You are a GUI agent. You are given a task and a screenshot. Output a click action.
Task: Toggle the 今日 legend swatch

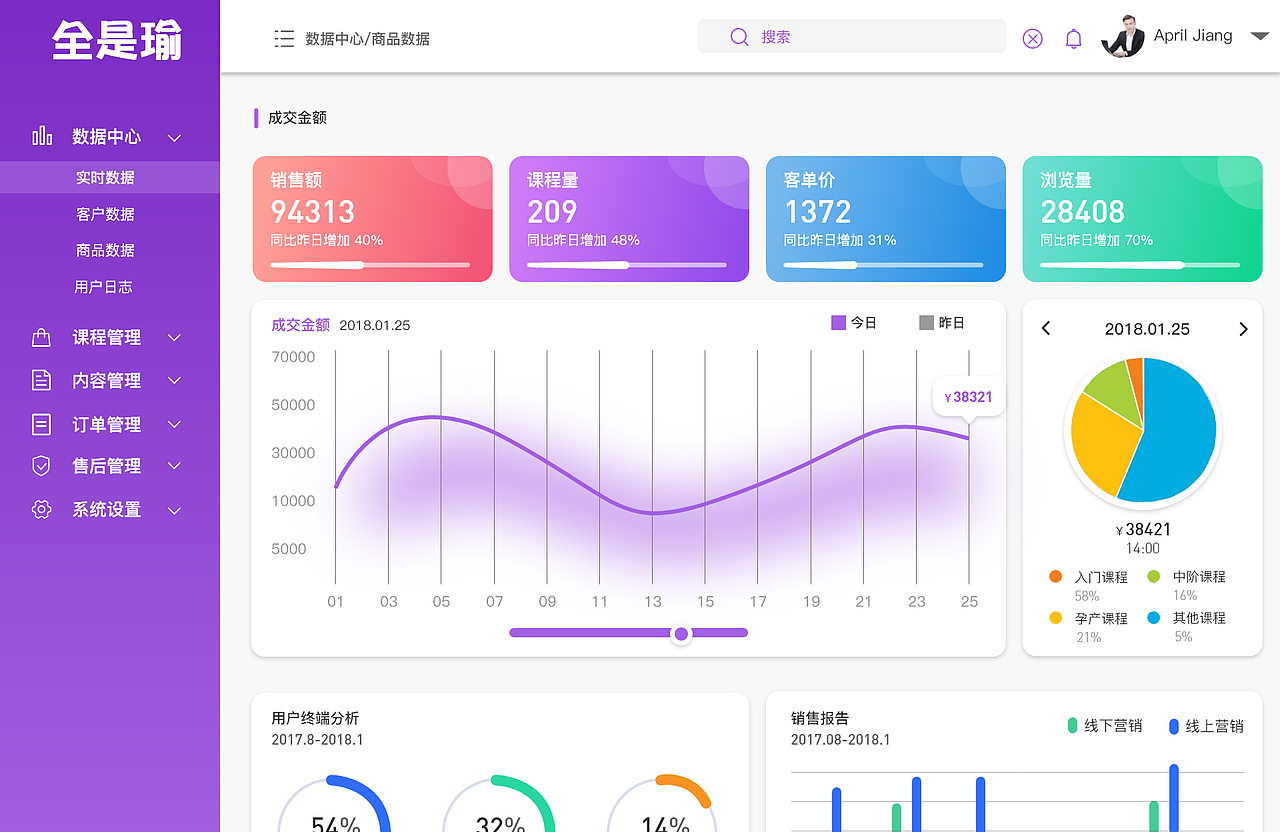coord(839,322)
